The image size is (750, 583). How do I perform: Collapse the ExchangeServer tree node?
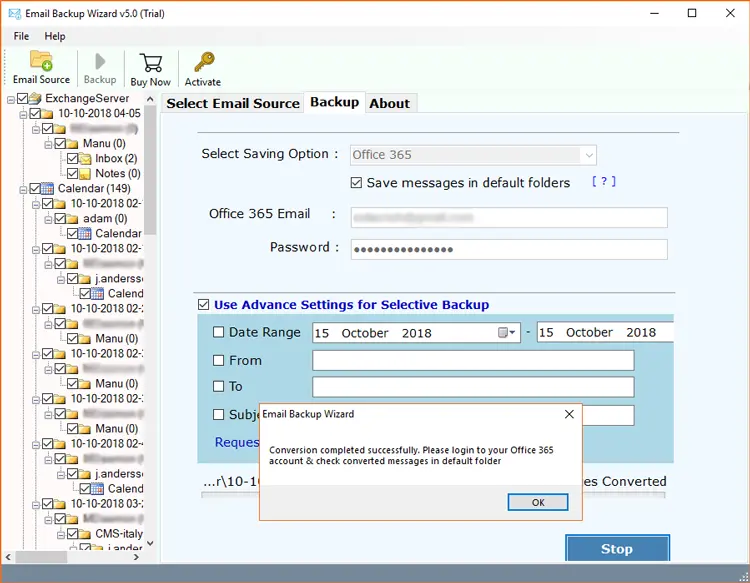(10, 98)
